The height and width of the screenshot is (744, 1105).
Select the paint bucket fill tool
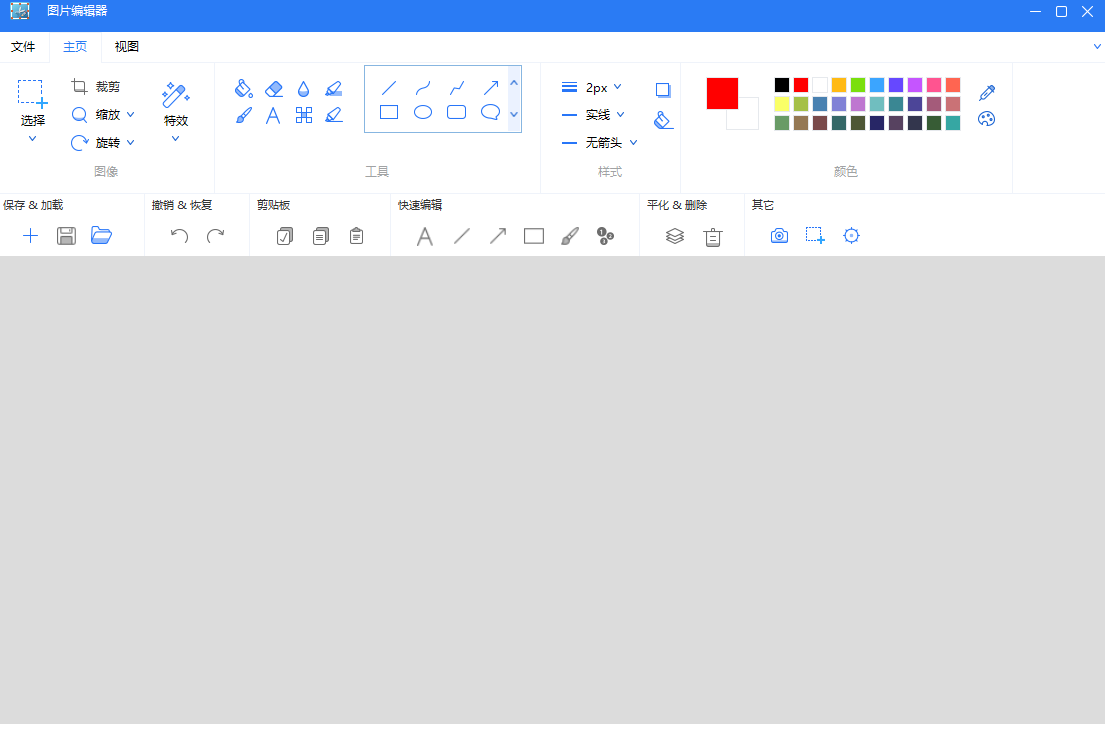click(x=243, y=89)
